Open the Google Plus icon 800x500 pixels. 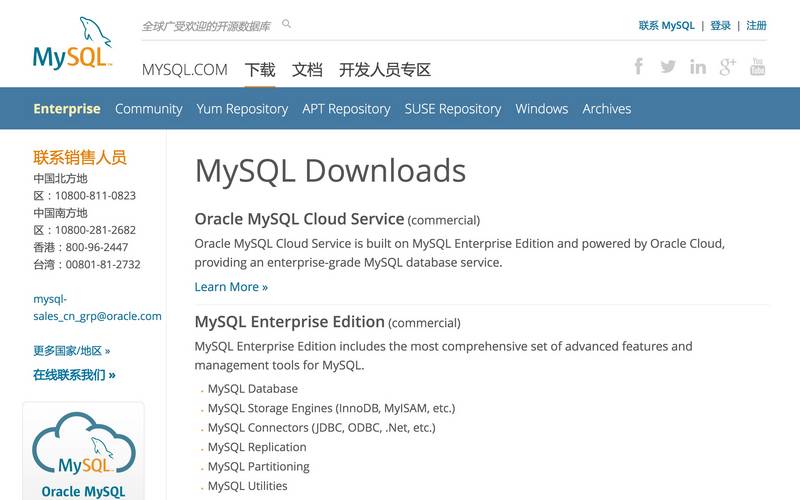point(728,66)
